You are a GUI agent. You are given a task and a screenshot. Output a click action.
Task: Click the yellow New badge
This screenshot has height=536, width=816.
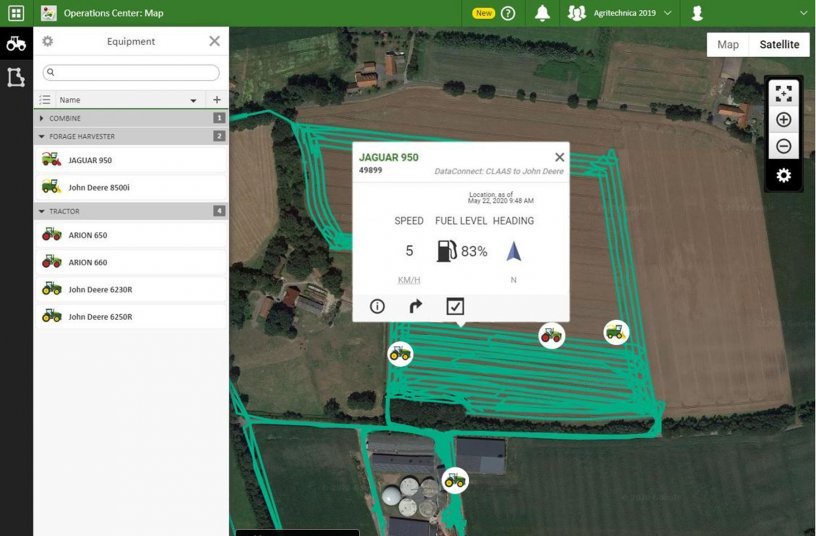[483, 13]
